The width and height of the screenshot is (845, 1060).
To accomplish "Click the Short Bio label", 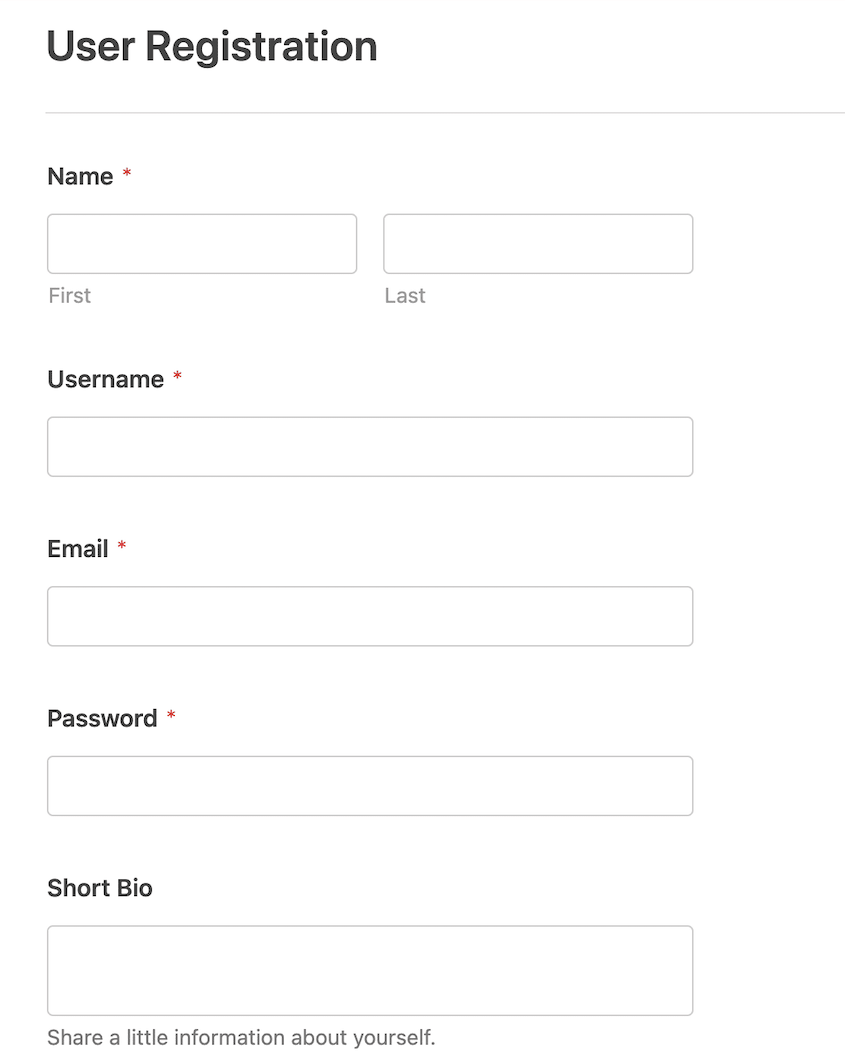I will (x=99, y=888).
